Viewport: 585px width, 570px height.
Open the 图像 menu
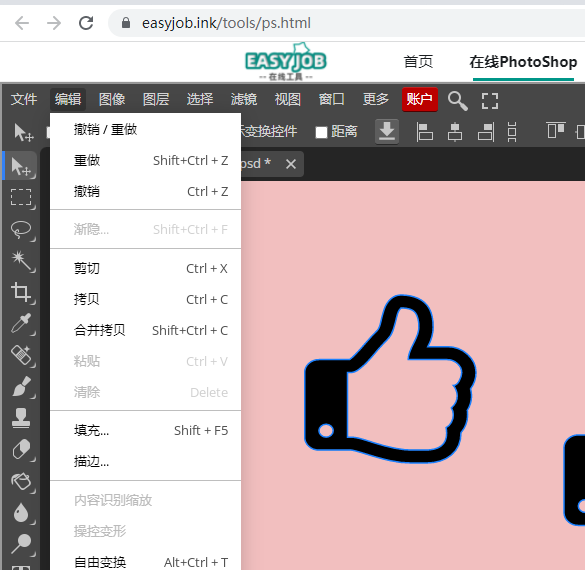point(112,99)
